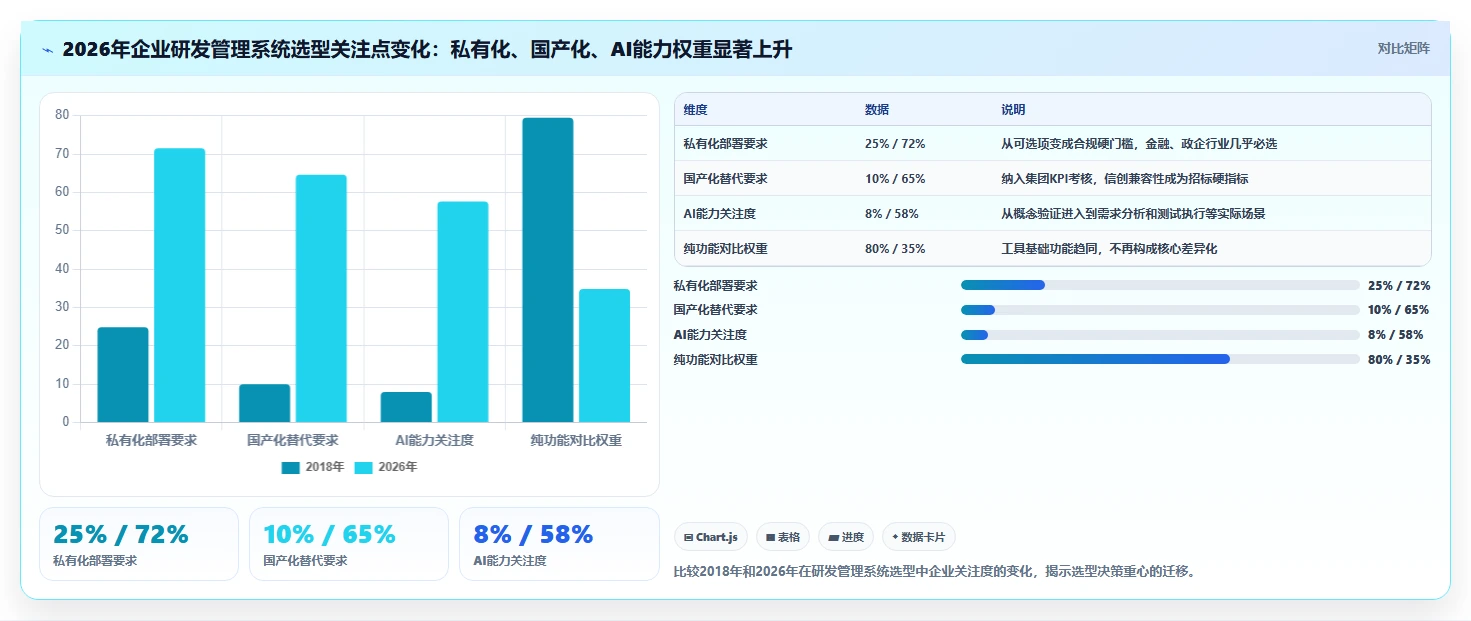The width and height of the screenshot is (1471, 621).
Task: Click the 10% / 65% data card
Action: point(349,544)
